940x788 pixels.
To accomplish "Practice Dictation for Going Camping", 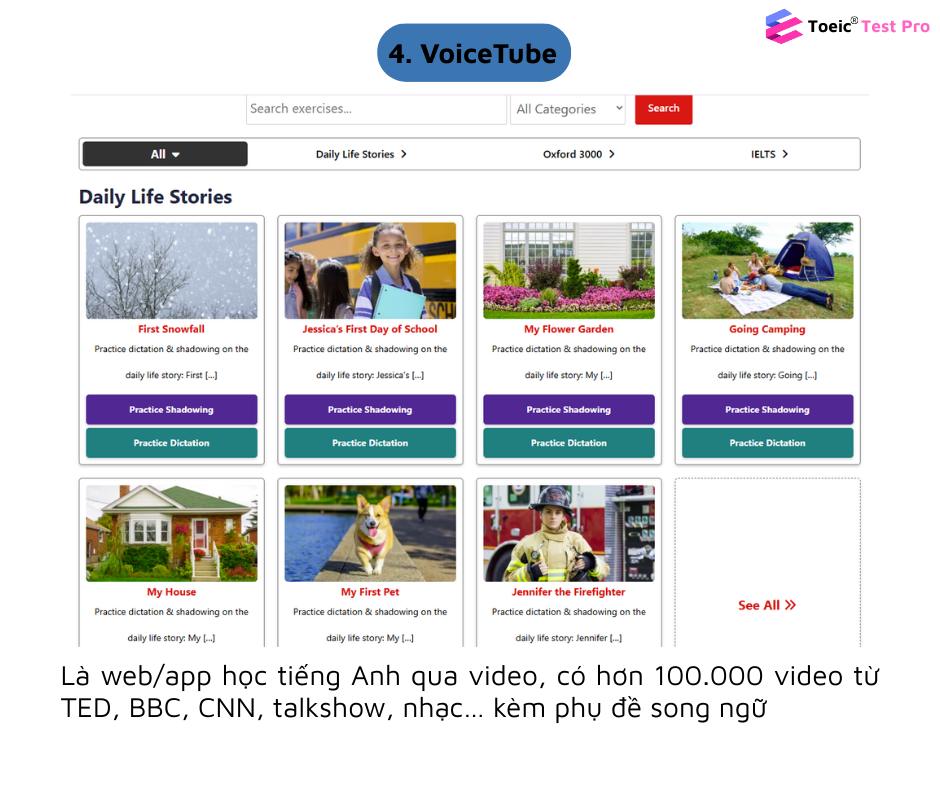I will tap(767, 443).
